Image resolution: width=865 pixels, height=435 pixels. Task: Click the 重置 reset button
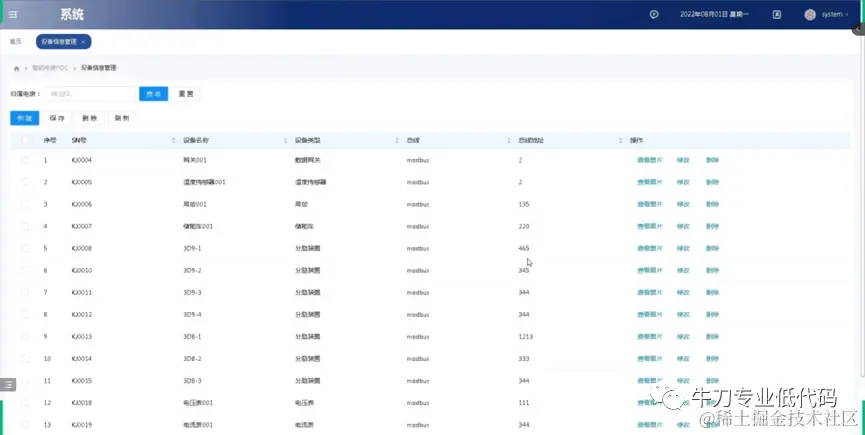click(186, 94)
